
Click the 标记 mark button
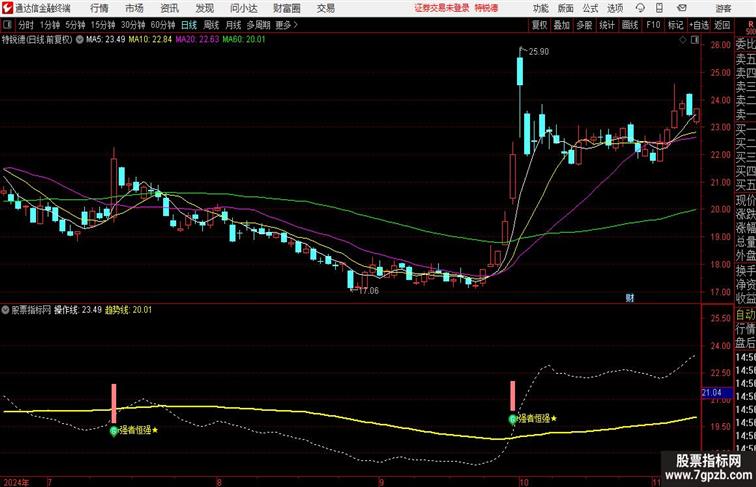click(675, 25)
